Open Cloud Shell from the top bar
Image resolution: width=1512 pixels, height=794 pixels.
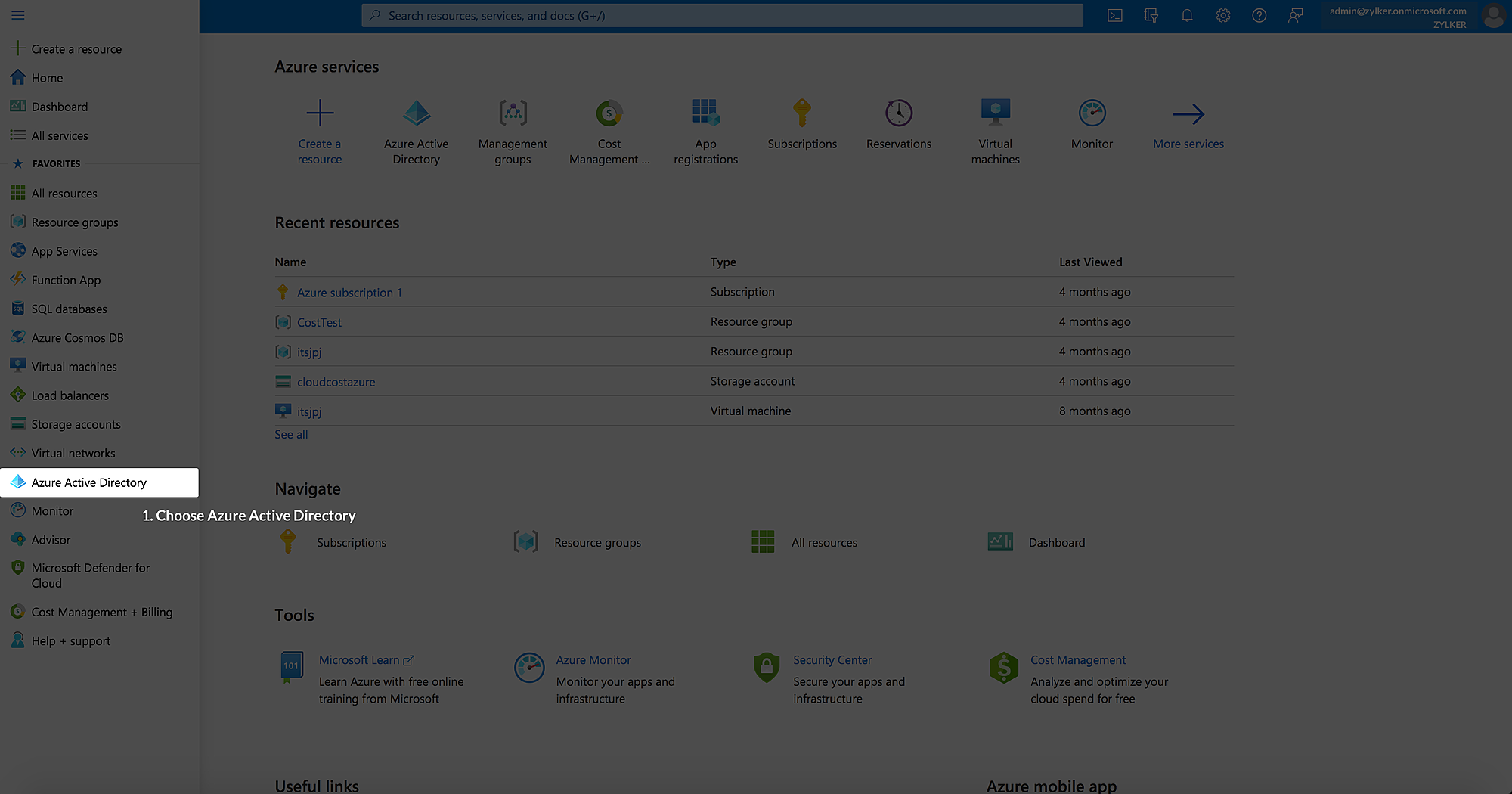pos(1114,16)
